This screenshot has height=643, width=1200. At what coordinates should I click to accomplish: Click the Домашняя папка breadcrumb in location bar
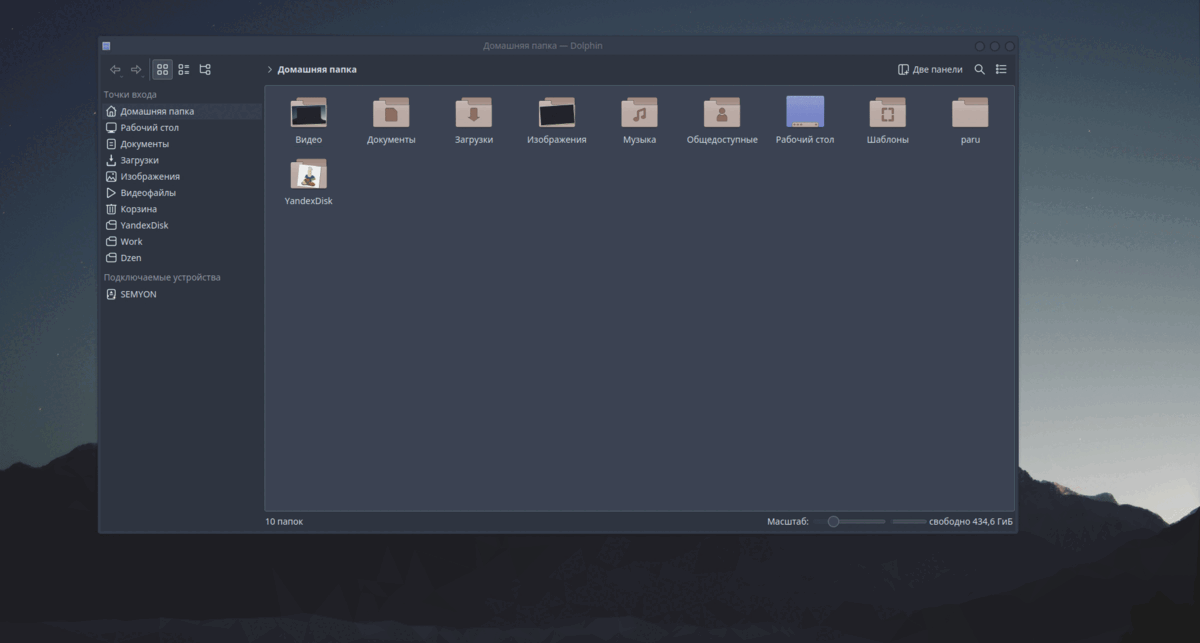point(317,70)
